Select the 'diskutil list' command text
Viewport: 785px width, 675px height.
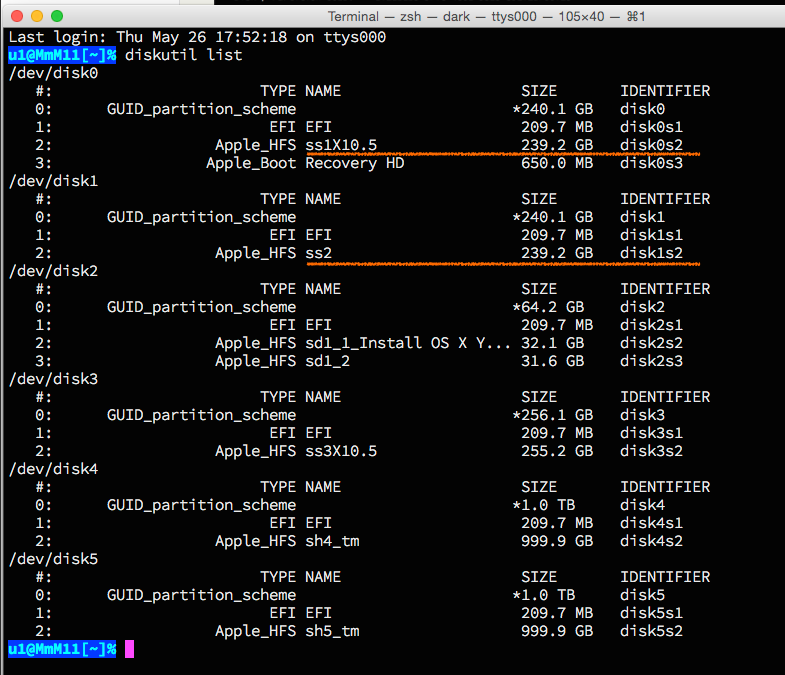pyautogui.click(x=184, y=55)
